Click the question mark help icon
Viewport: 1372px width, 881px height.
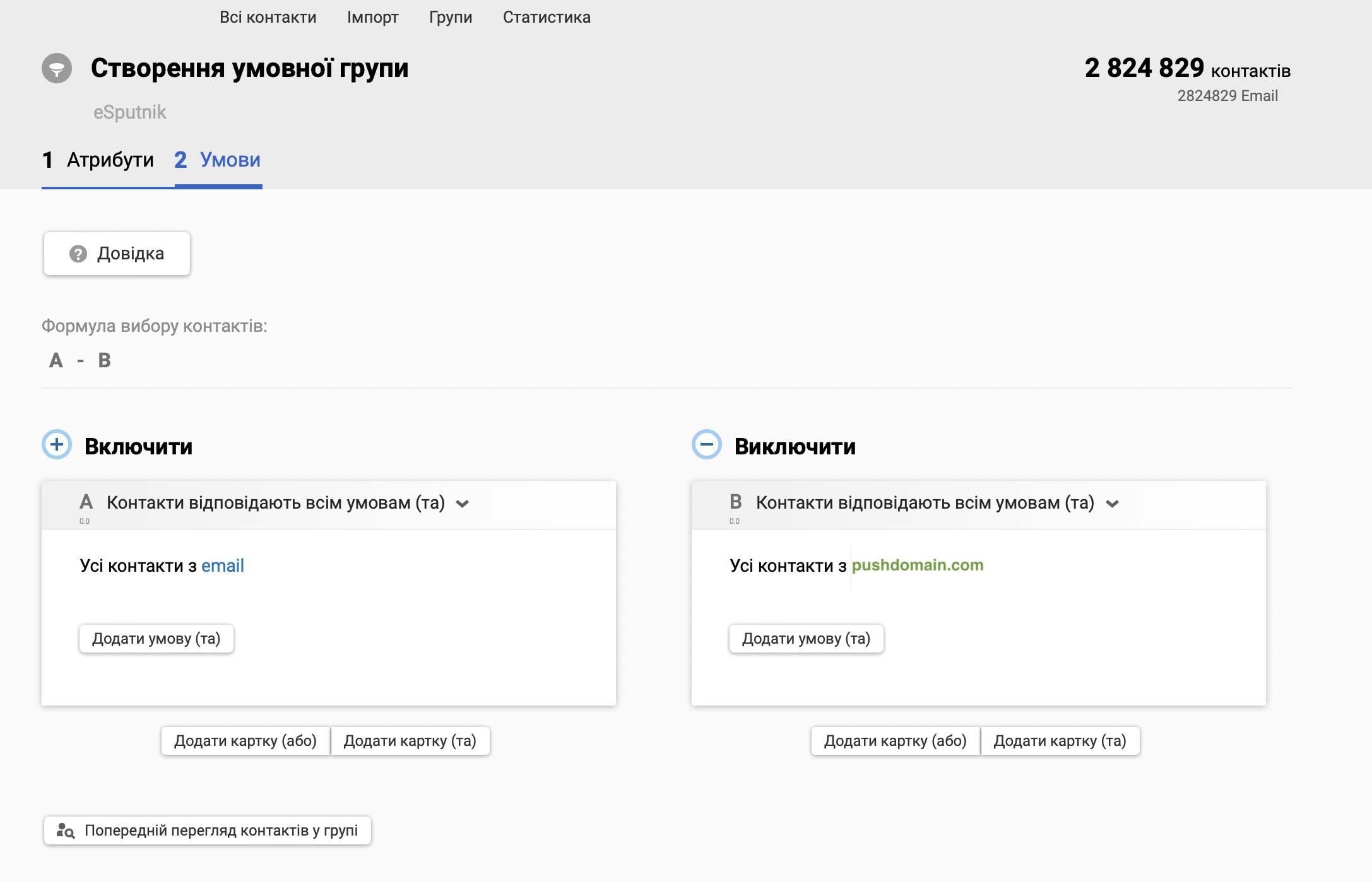click(78, 254)
